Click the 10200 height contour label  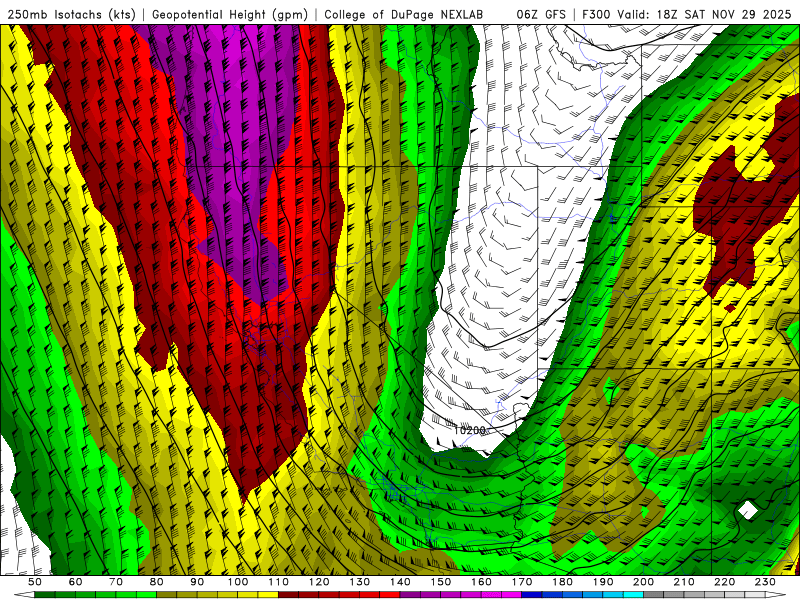469,430
